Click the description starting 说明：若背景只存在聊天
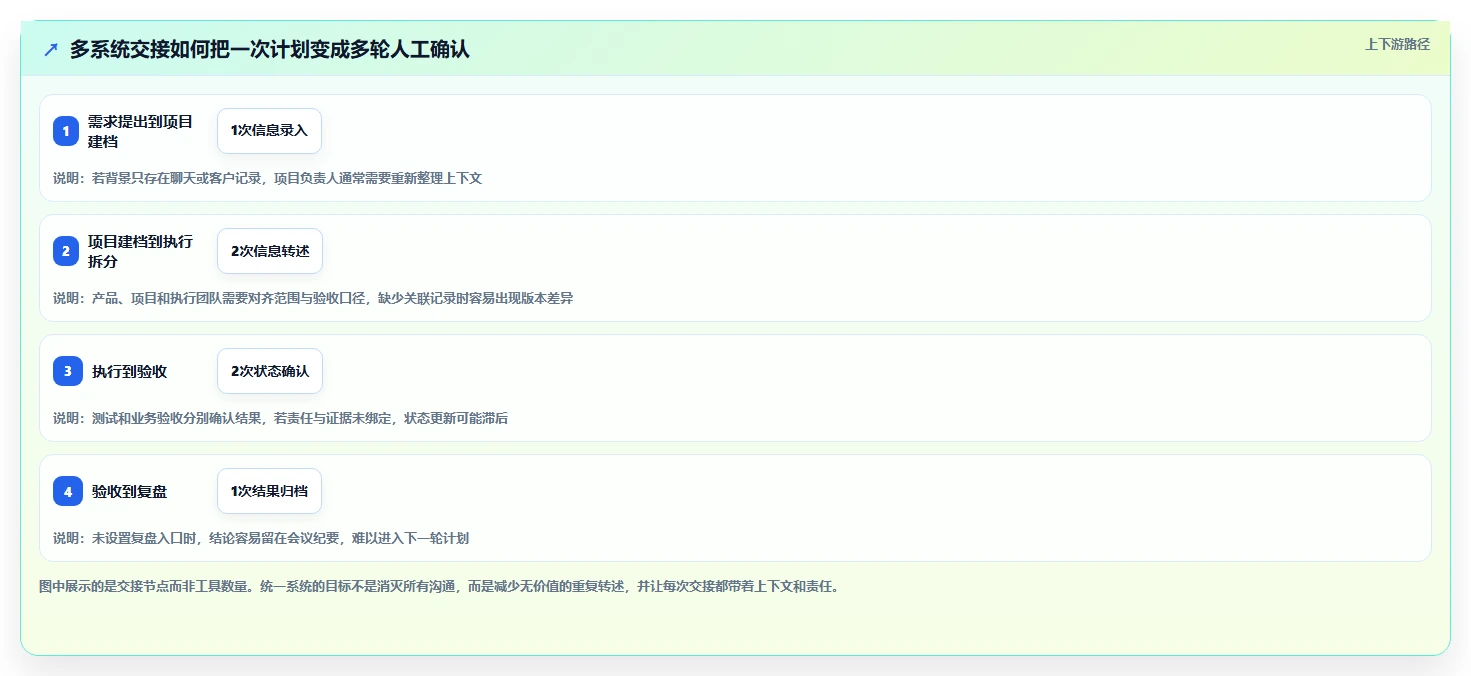 pos(267,178)
